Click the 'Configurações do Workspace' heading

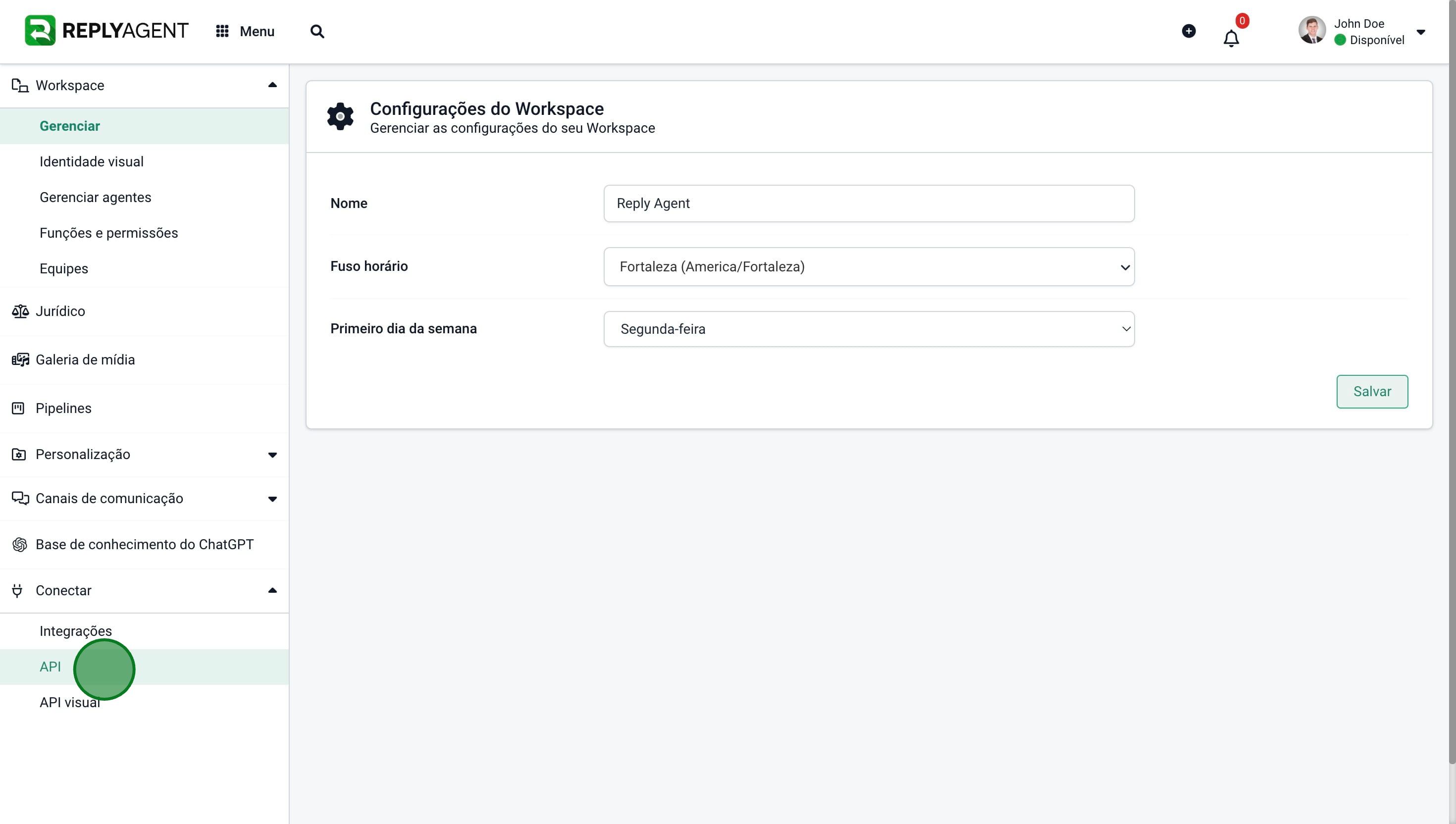pos(487,108)
